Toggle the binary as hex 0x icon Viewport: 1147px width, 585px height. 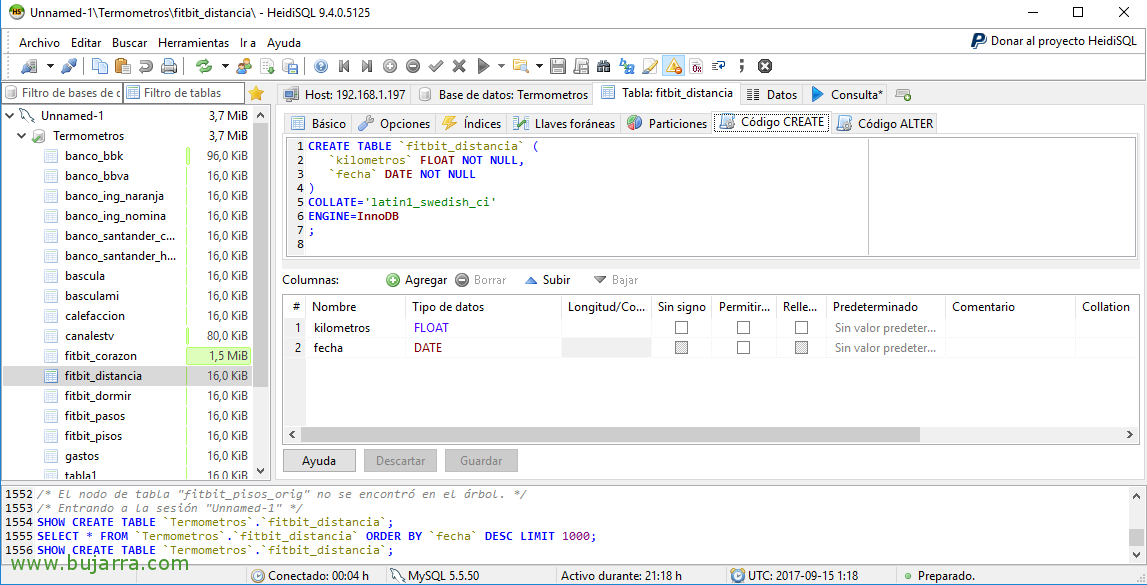[x=696, y=67]
